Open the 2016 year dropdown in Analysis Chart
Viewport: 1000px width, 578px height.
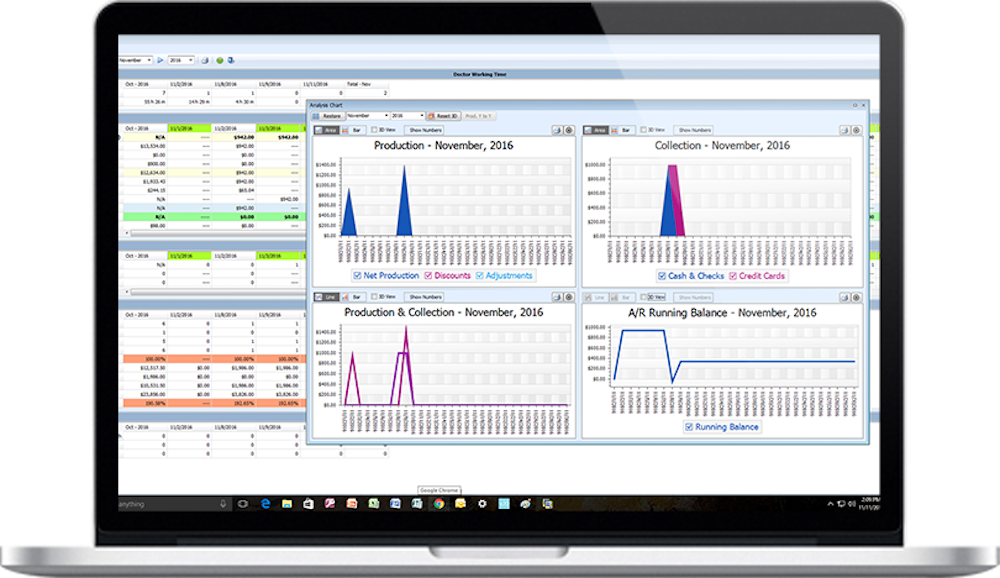(421, 115)
